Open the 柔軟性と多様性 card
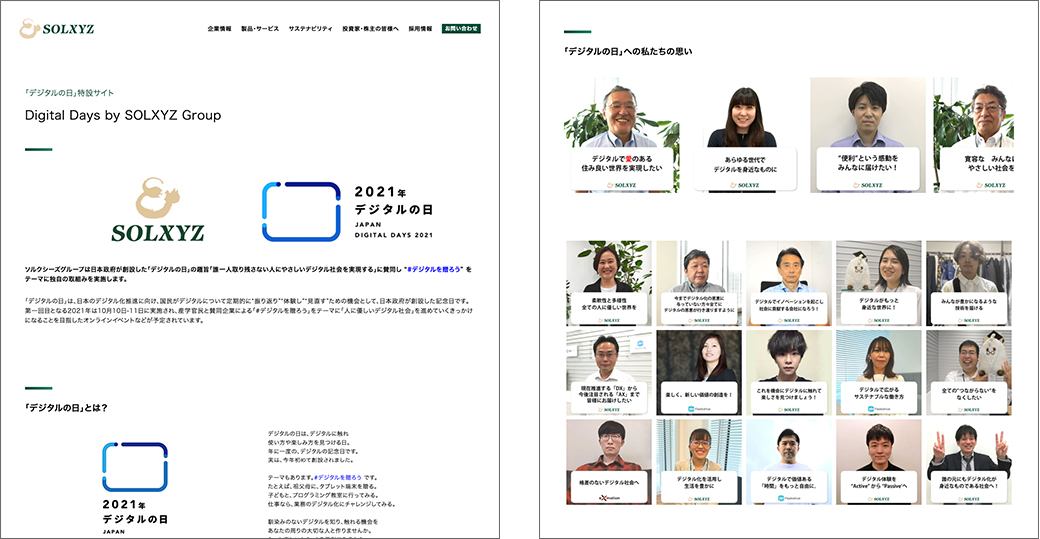This screenshot has height=539, width=1040. (609, 283)
